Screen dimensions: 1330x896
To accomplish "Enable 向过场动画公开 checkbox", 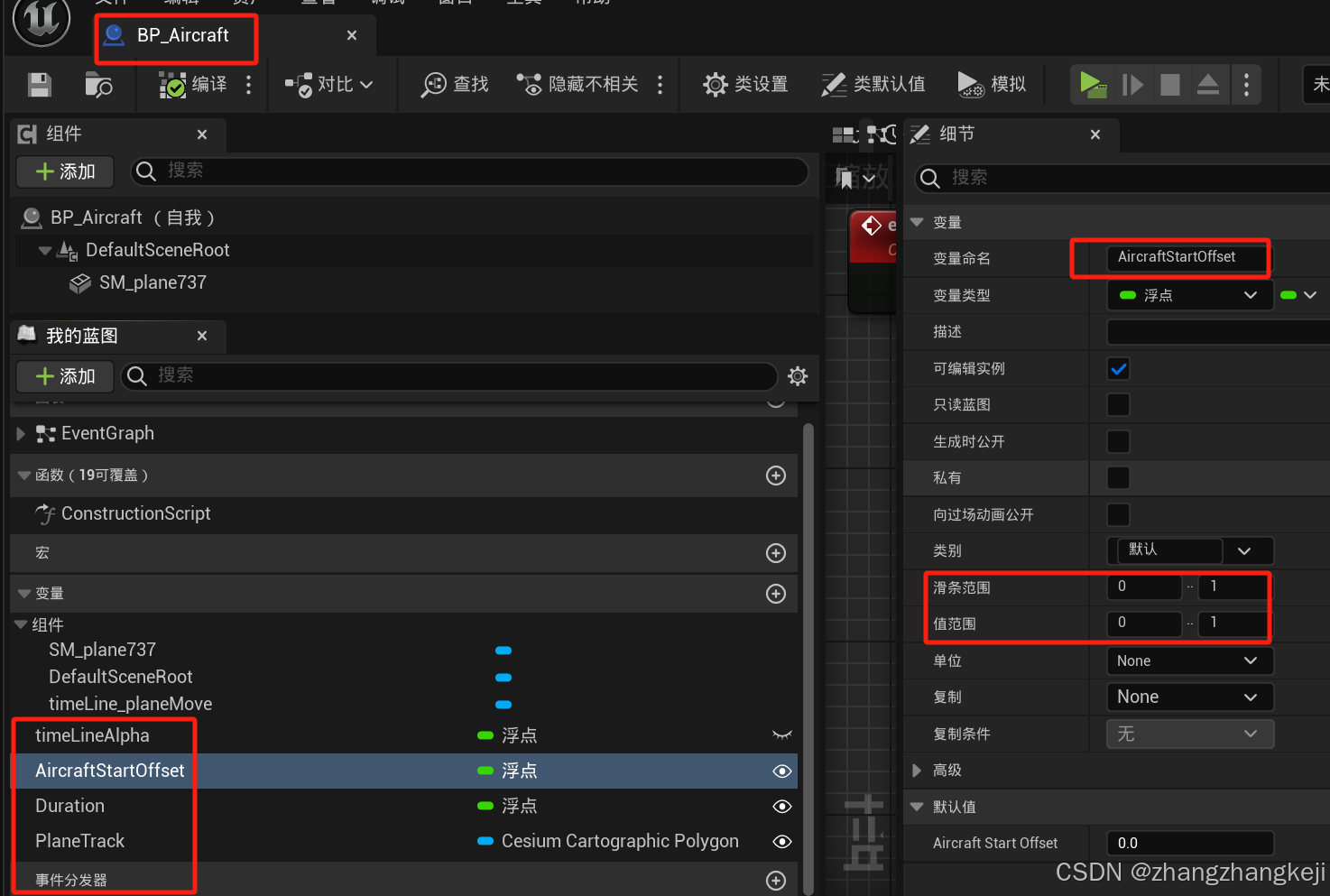I will 1119,515.
